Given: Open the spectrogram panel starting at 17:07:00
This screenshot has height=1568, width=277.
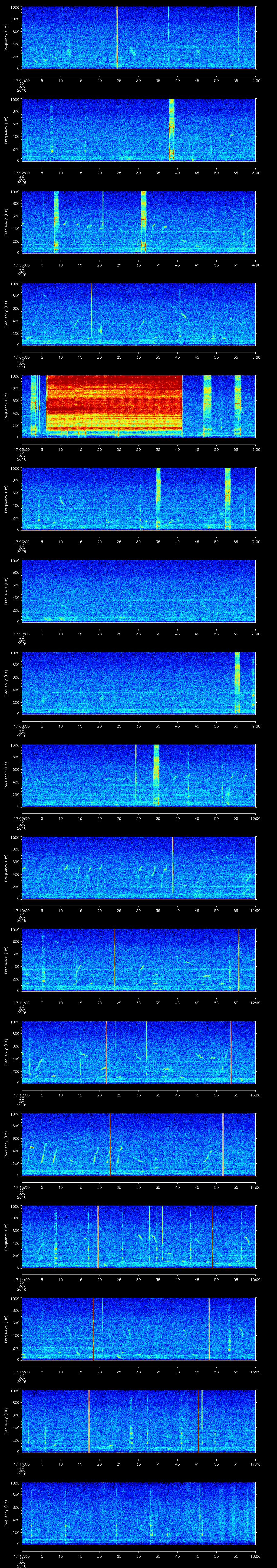Looking at the screenshot, I should (138, 591).
